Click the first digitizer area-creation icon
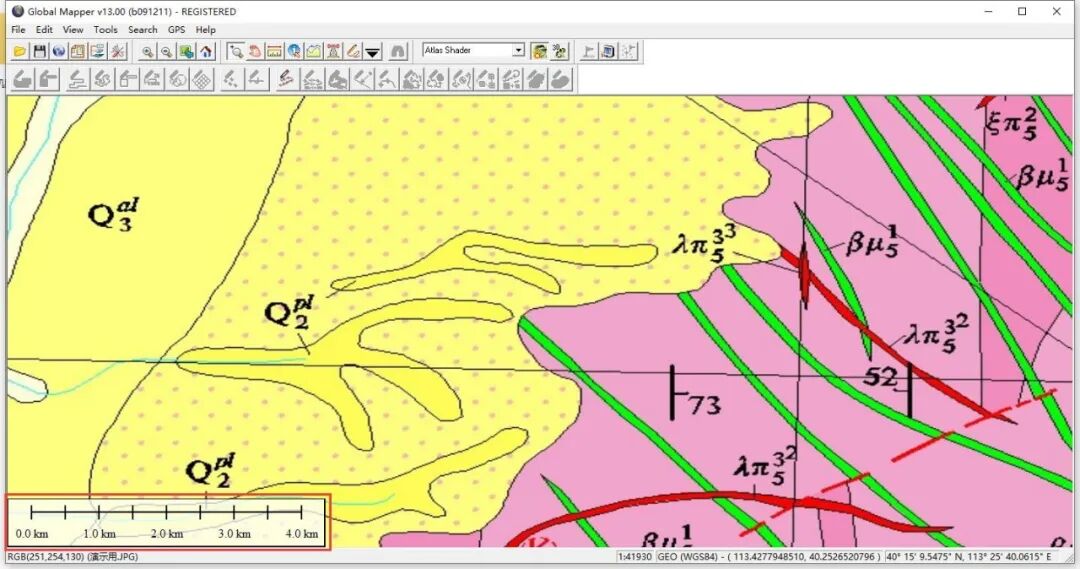The width and height of the screenshot is (1080, 569). click(x=22, y=79)
